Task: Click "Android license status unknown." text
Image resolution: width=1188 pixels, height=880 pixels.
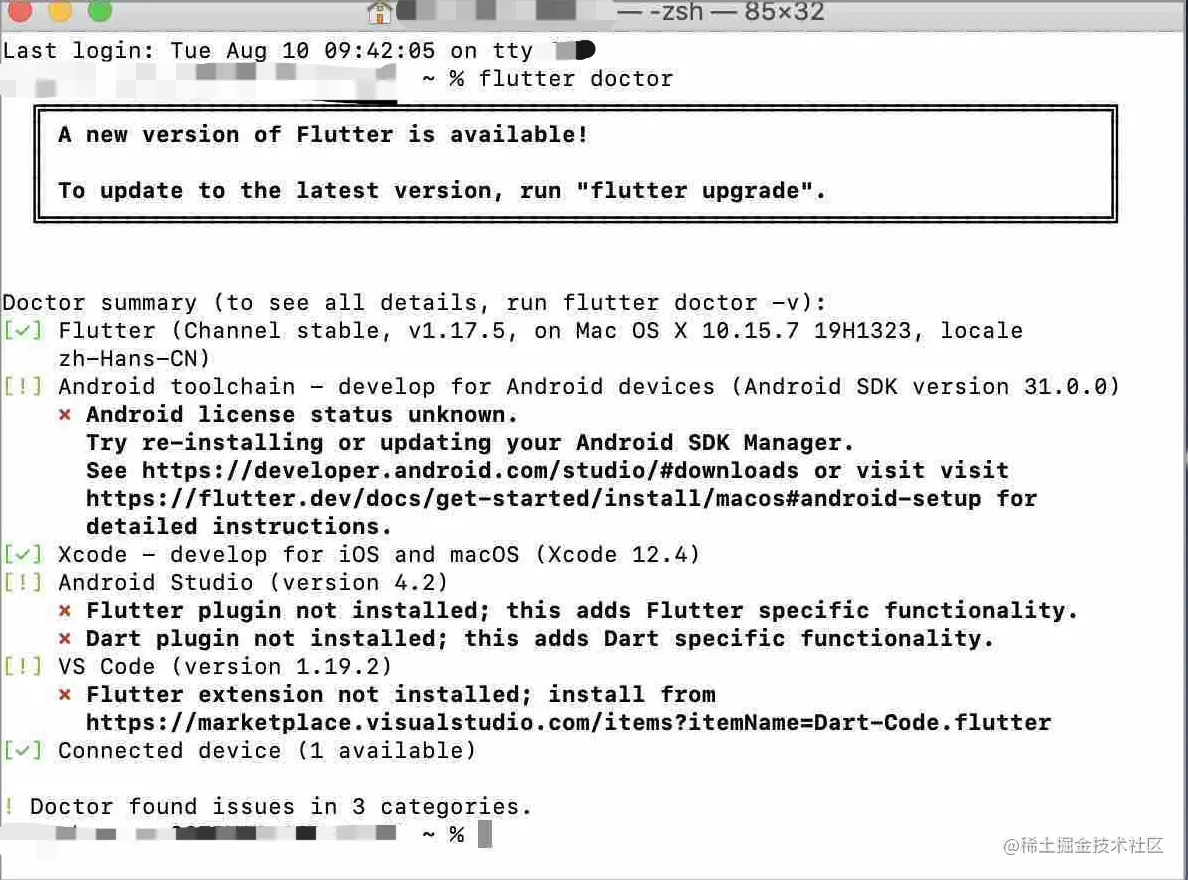Action: tap(302, 415)
